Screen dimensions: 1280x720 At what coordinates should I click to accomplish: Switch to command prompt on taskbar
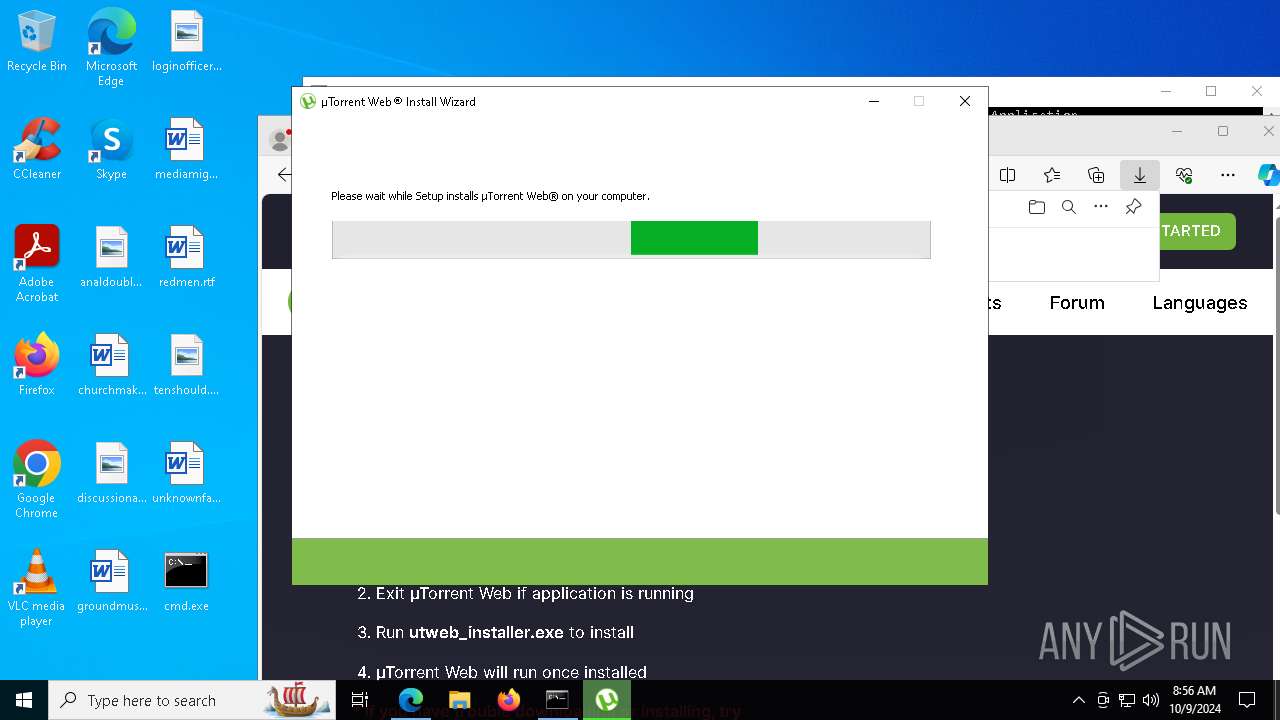557,700
